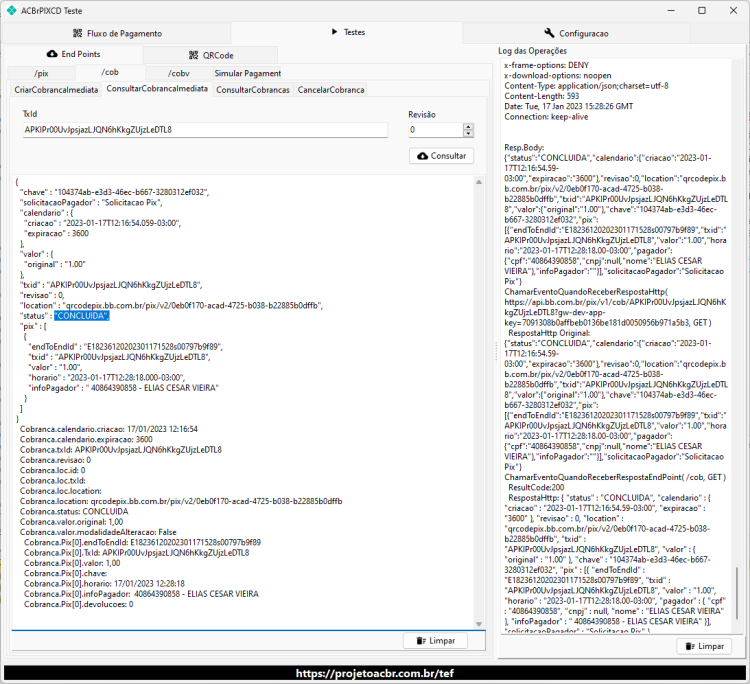Click the Resp.Body: line in the log
Image resolution: width=750 pixels, height=684 pixels.
(524, 148)
